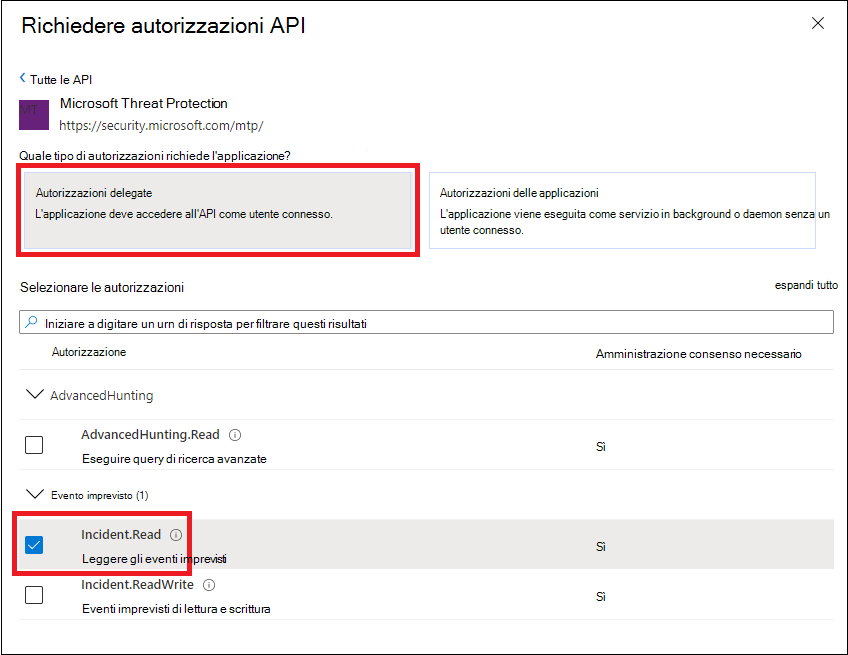848x655 pixels.
Task: Click the Autorizzazione column header
Action: pyautogui.click(x=89, y=352)
